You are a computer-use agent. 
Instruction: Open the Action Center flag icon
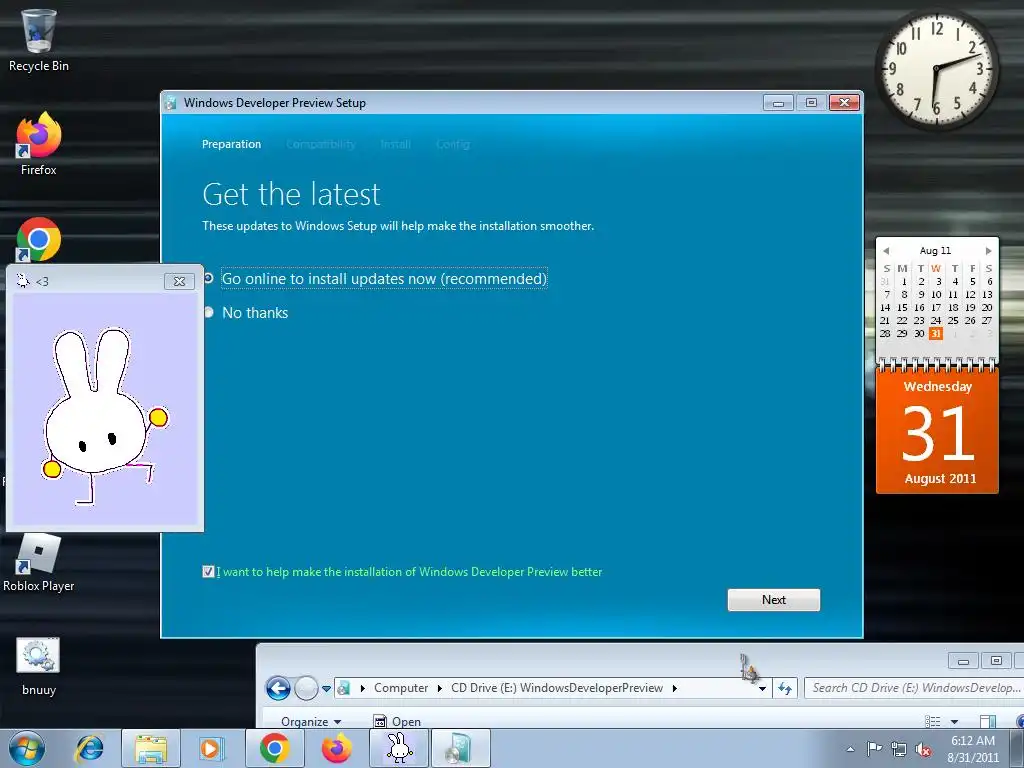[874, 749]
